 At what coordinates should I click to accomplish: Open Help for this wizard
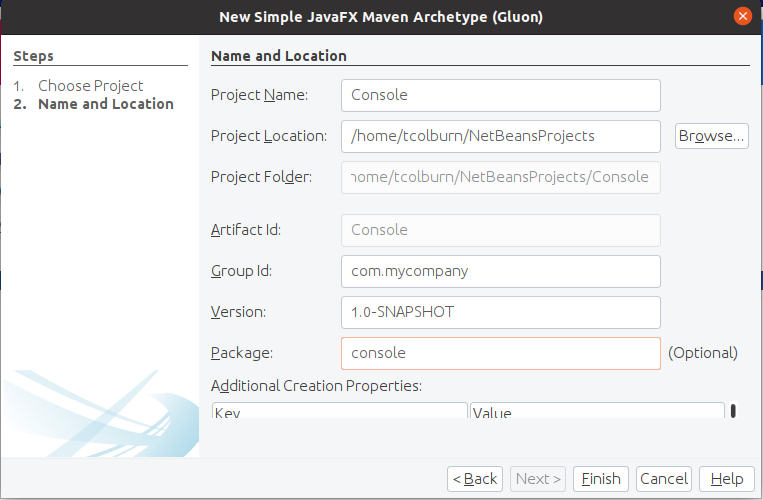point(726,479)
